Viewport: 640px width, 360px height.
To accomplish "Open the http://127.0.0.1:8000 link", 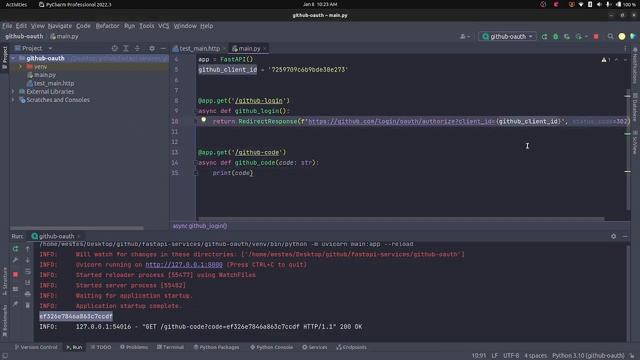I will [184, 265].
